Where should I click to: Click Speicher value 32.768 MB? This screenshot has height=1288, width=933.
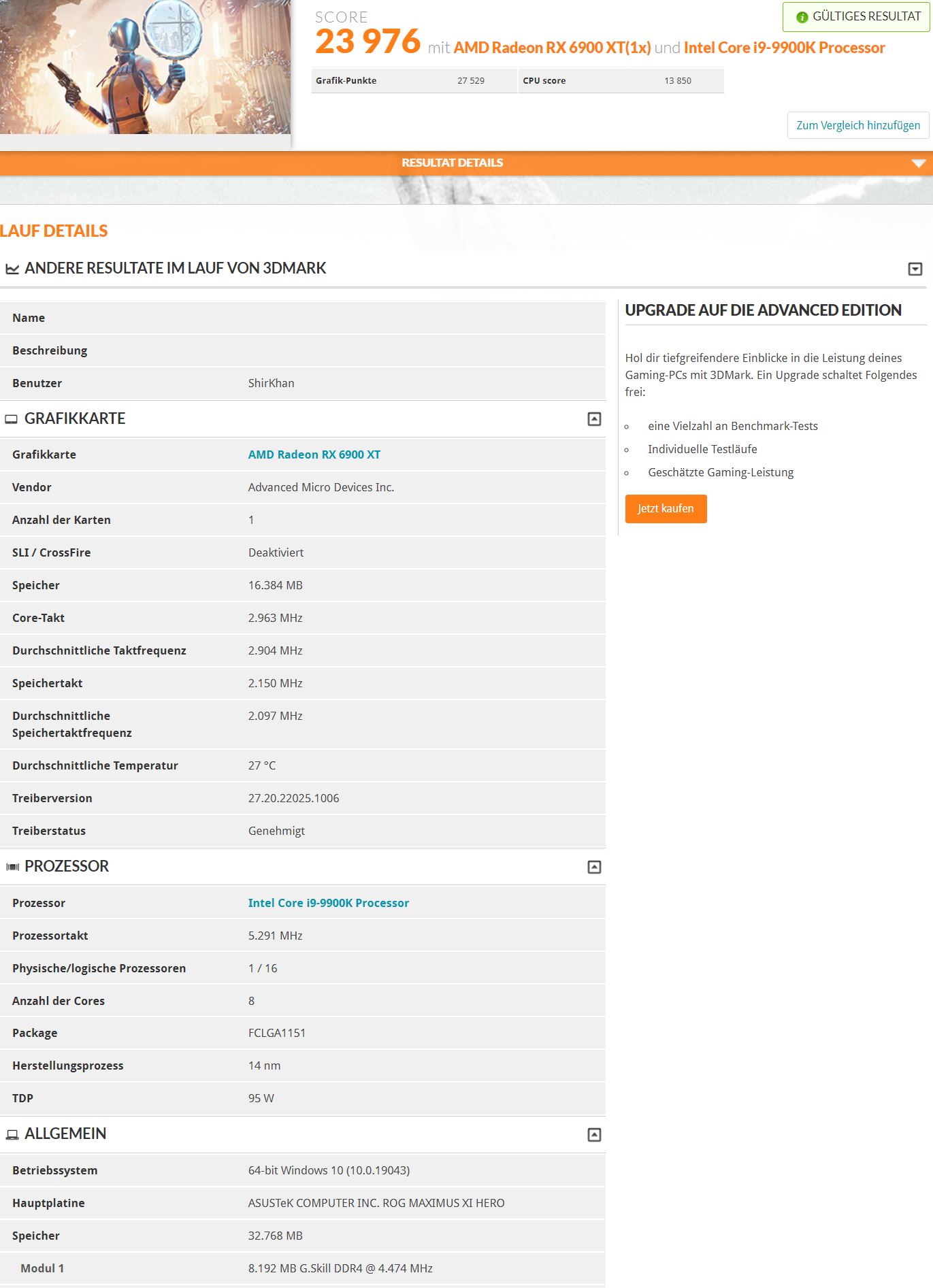click(x=276, y=1236)
